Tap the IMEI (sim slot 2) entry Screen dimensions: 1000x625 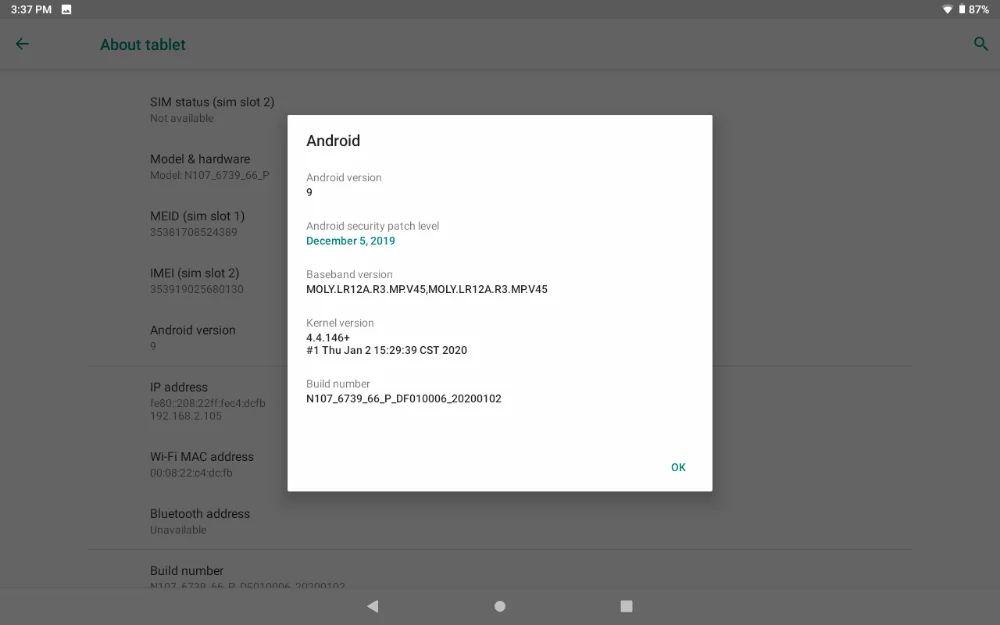point(196,281)
